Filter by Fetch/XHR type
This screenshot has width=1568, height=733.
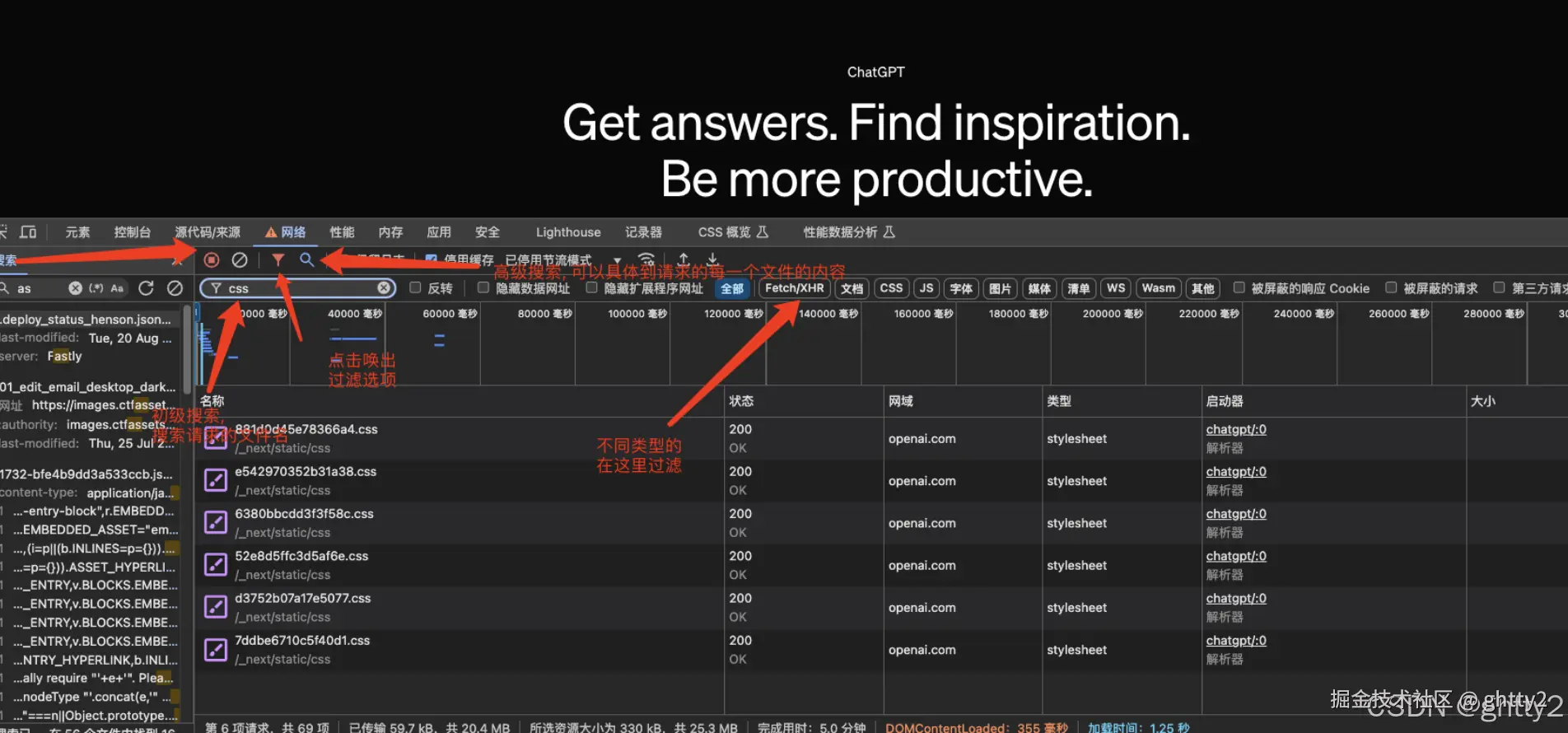[795, 288]
